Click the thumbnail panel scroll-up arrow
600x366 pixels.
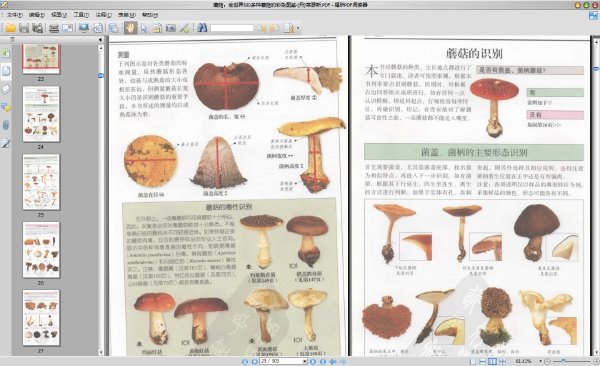coord(101,48)
